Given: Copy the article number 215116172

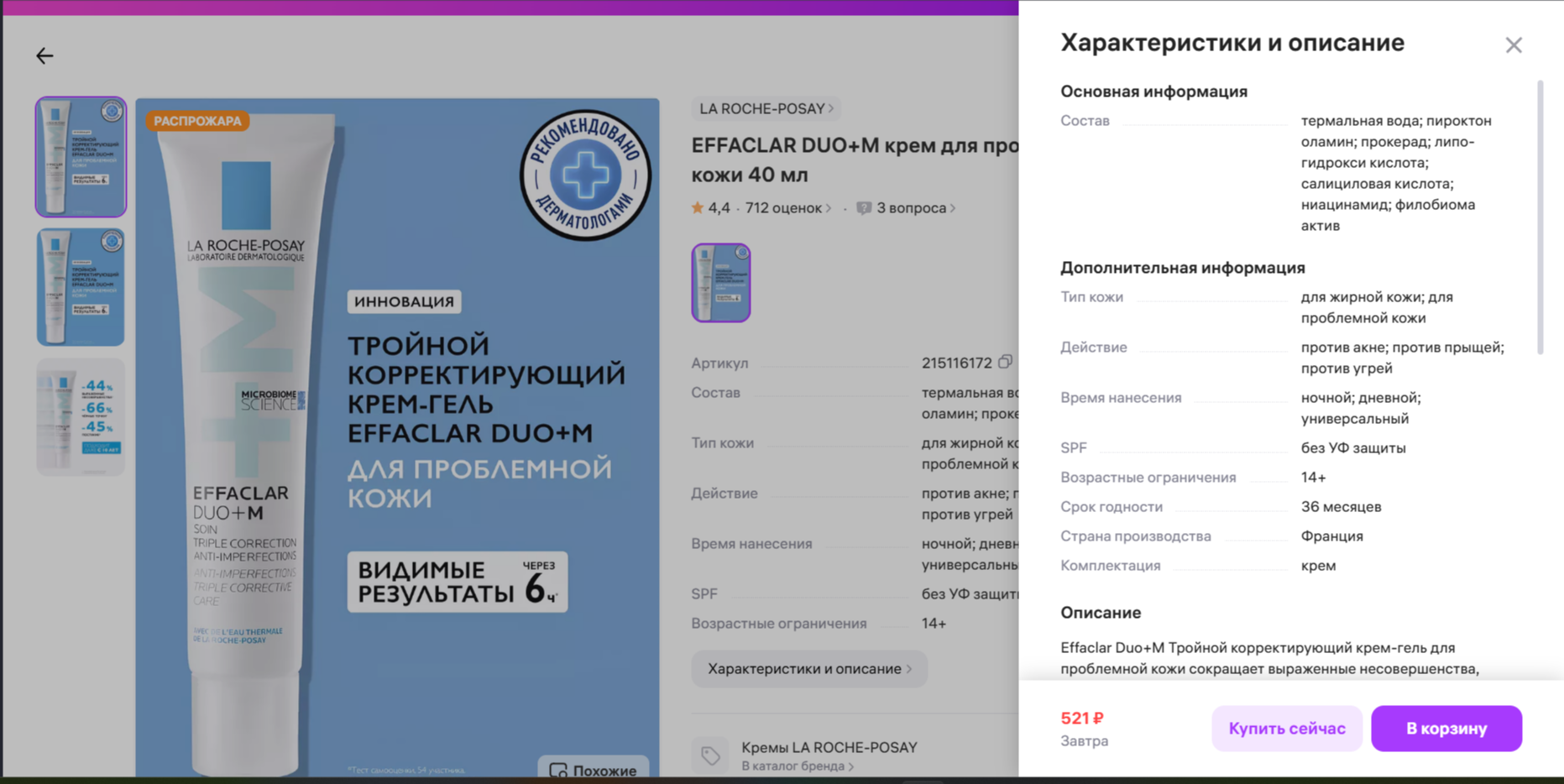Looking at the screenshot, I should [1007, 362].
